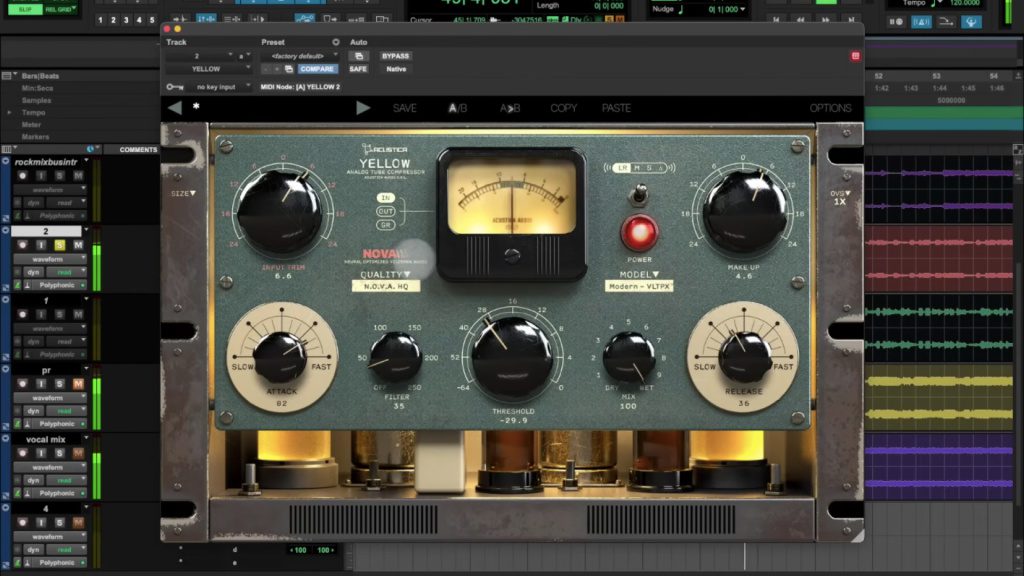Click the COMPARE button

click(317, 68)
